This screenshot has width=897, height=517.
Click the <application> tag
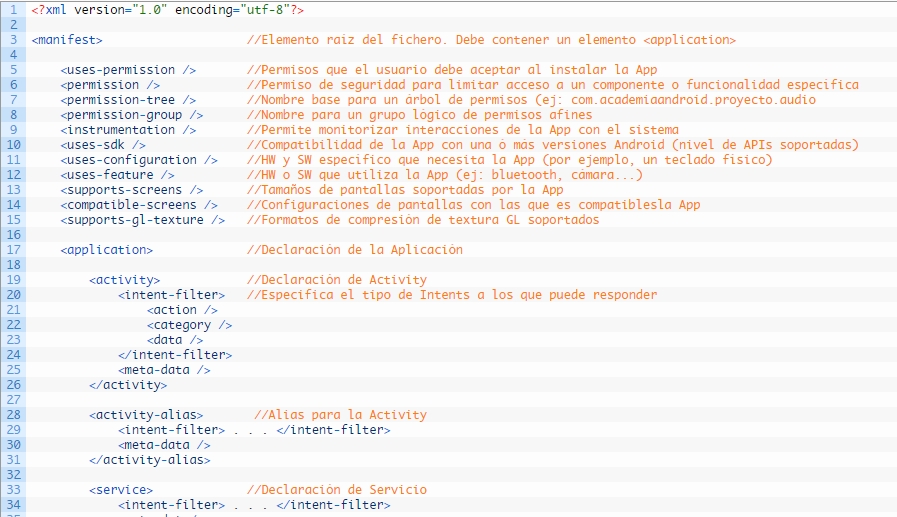106,250
